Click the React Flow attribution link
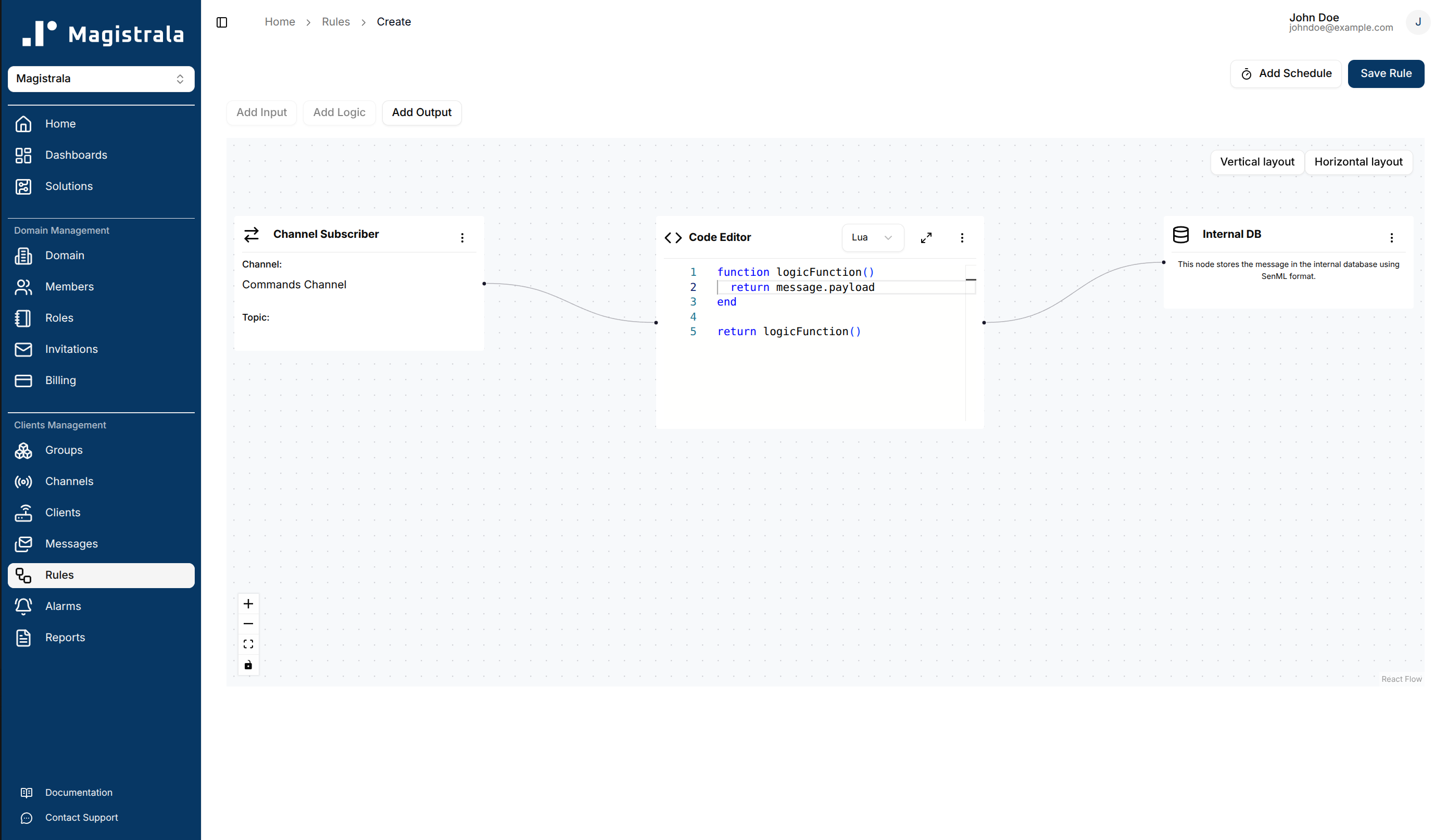1447x840 pixels. [x=1402, y=679]
